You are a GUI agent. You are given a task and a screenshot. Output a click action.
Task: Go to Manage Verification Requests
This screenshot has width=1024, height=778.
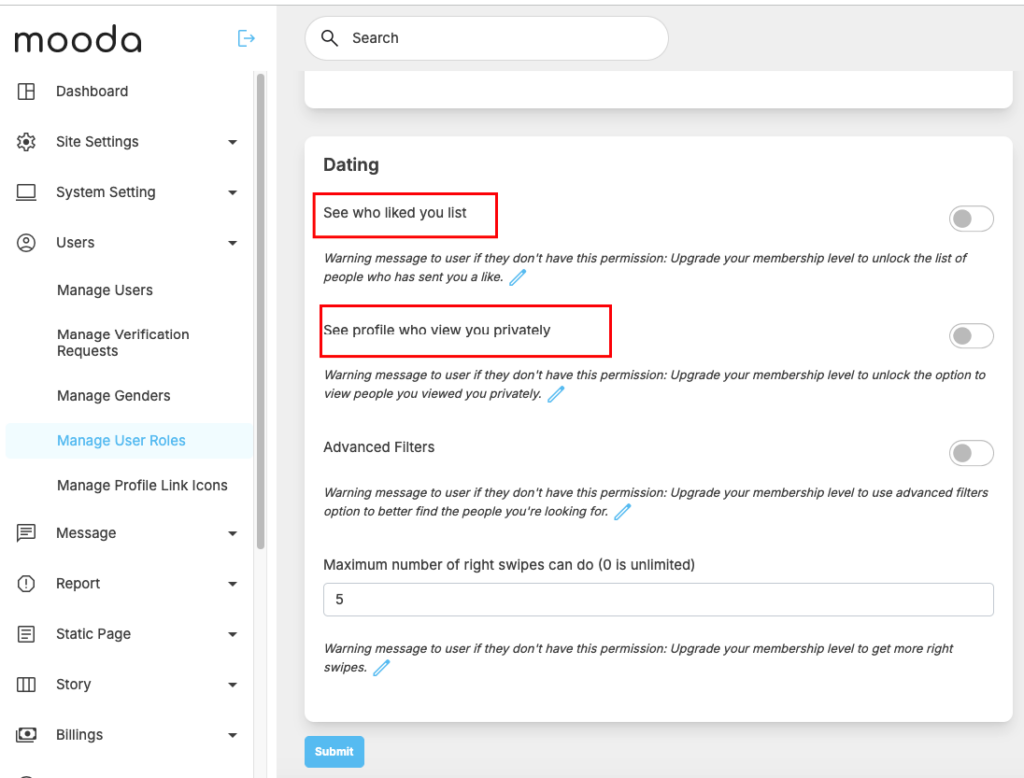coord(123,343)
